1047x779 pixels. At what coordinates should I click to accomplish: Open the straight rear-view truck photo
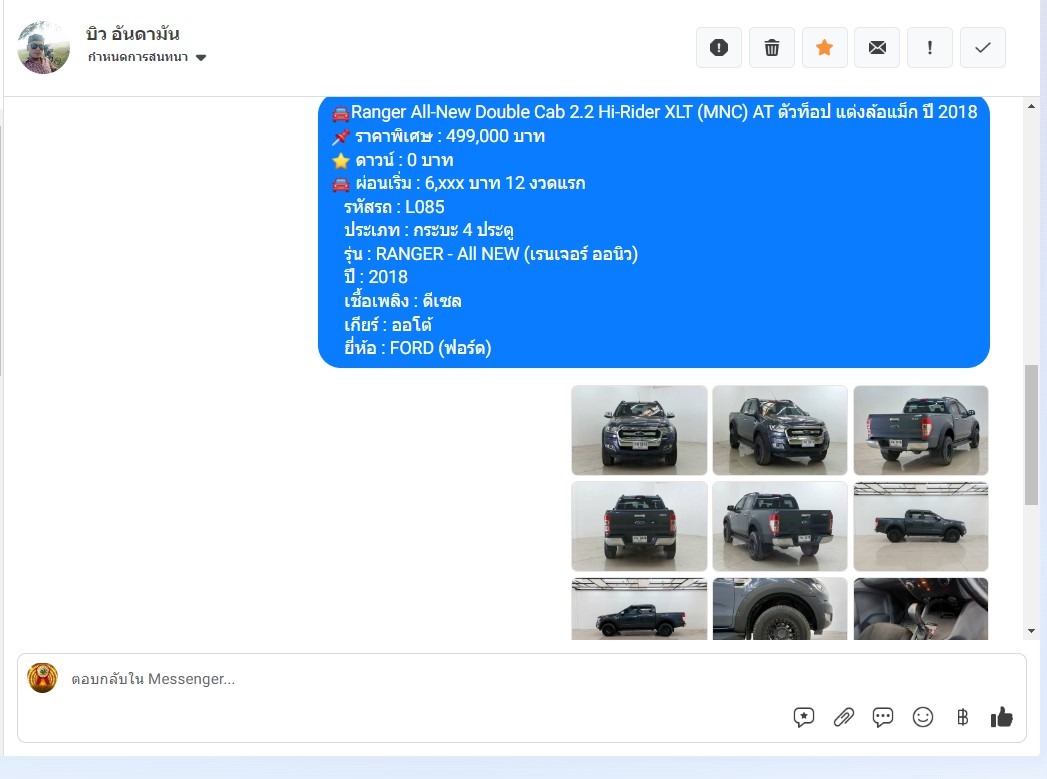tap(639, 526)
